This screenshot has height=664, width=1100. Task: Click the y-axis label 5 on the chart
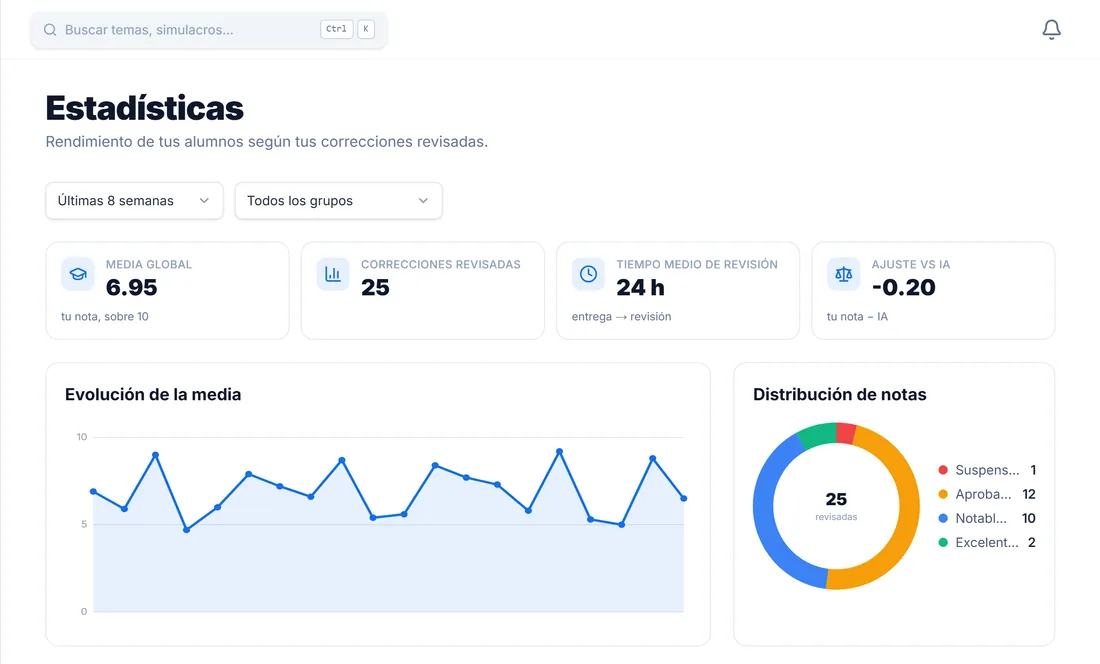click(x=84, y=524)
